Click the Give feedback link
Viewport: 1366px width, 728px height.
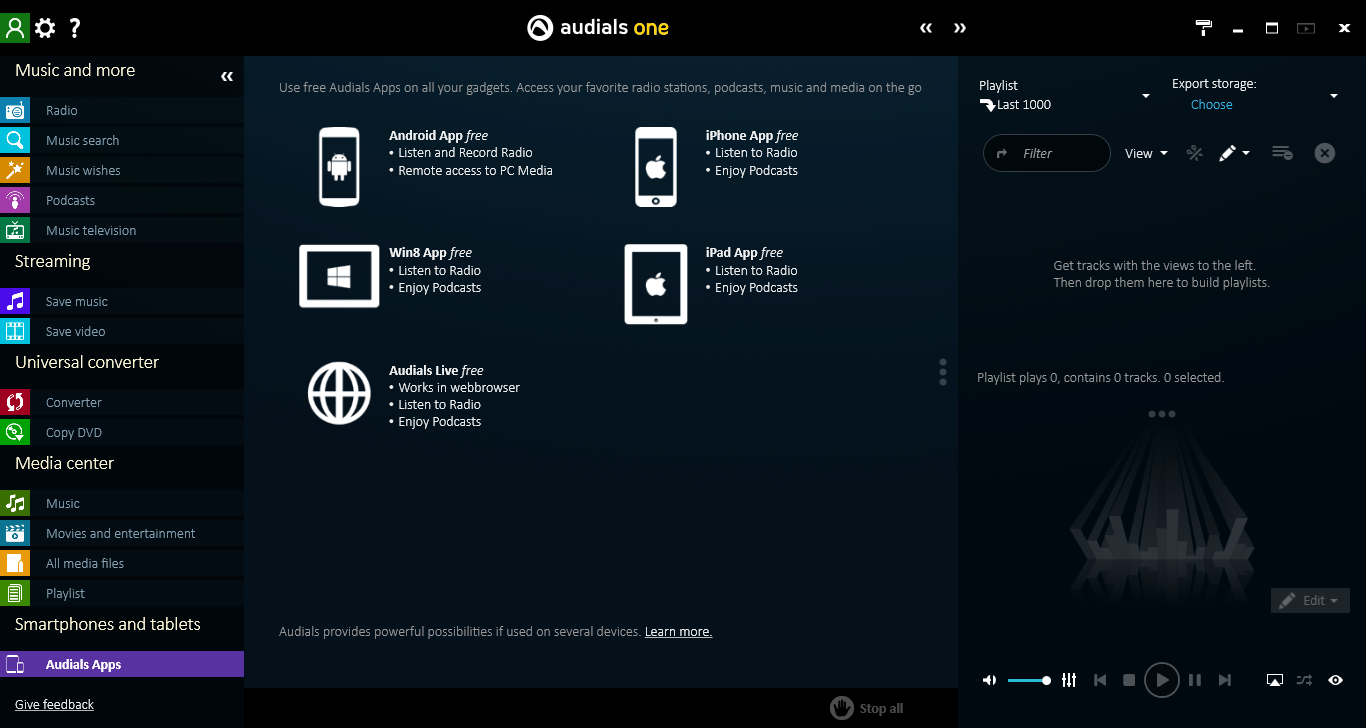tap(54, 705)
